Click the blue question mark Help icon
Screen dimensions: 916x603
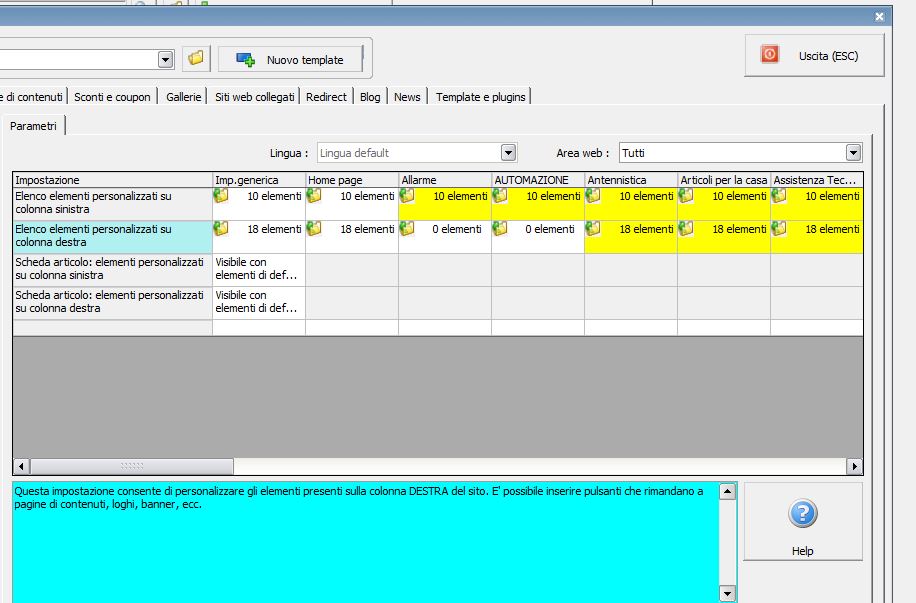[803, 514]
